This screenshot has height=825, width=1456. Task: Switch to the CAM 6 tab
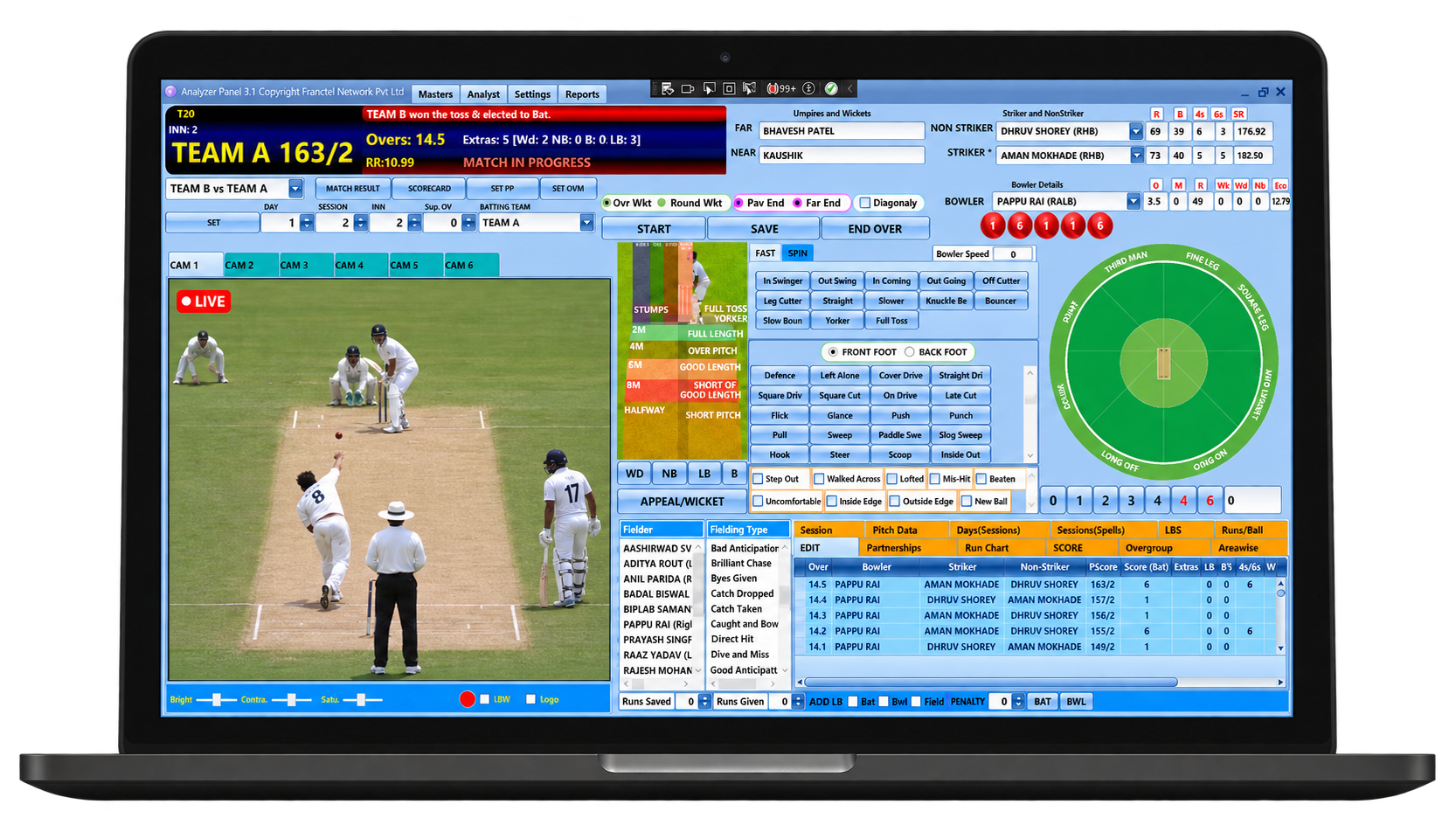(471, 265)
